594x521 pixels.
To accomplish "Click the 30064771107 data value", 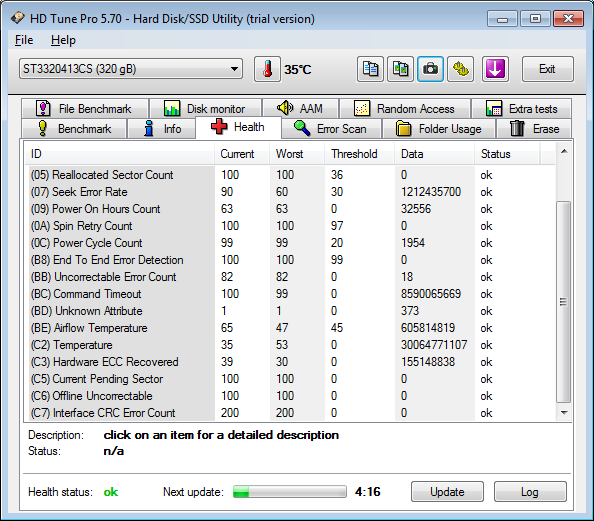I will (x=434, y=345).
